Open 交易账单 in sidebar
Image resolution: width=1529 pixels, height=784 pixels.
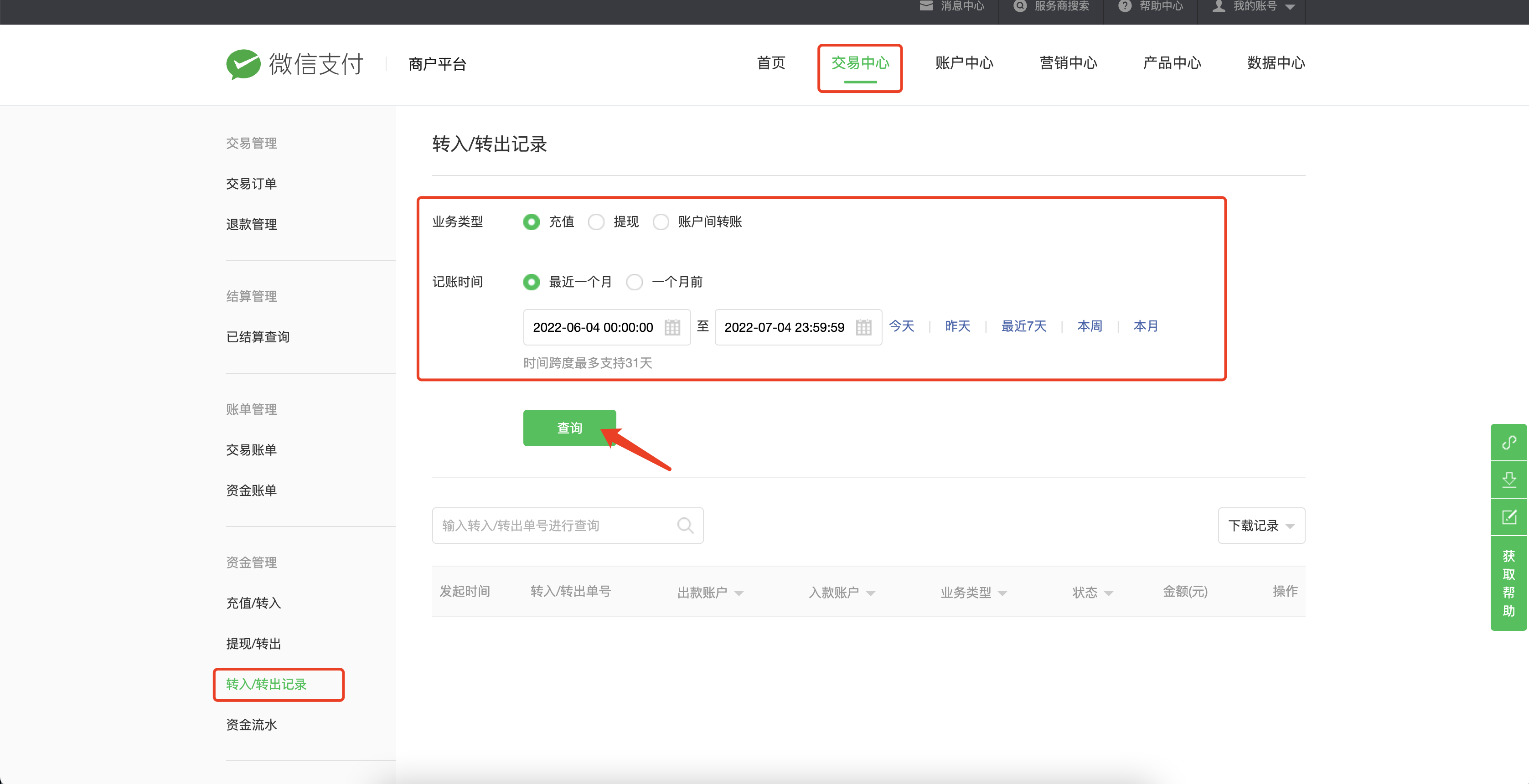coord(251,450)
